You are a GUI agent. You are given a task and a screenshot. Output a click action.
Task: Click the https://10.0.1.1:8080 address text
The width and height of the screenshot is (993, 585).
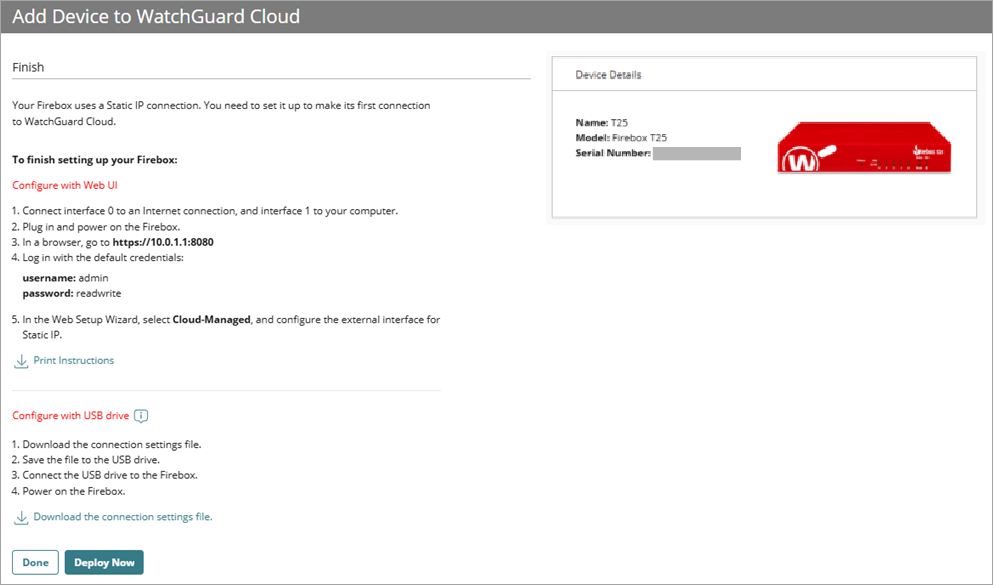click(x=163, y=242)
